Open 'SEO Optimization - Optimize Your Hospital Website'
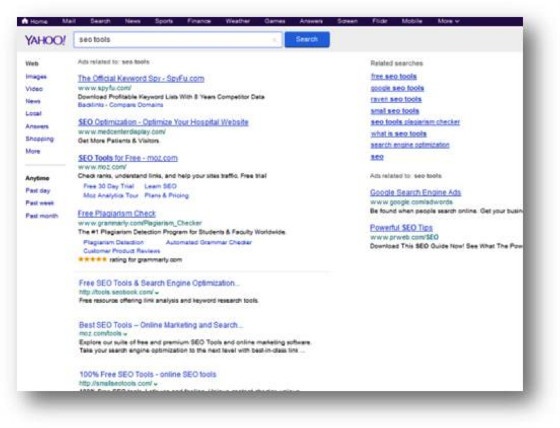This screenshot has height=428, width=560. [x=163, y=122]
